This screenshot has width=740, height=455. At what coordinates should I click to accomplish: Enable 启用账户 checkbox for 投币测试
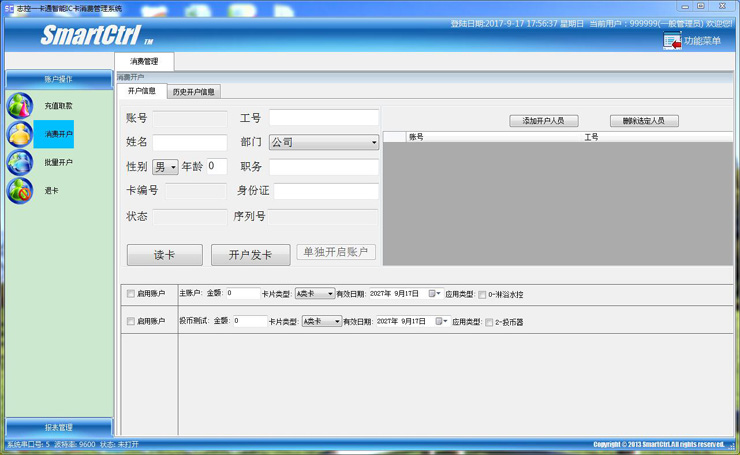coord(131,322)
